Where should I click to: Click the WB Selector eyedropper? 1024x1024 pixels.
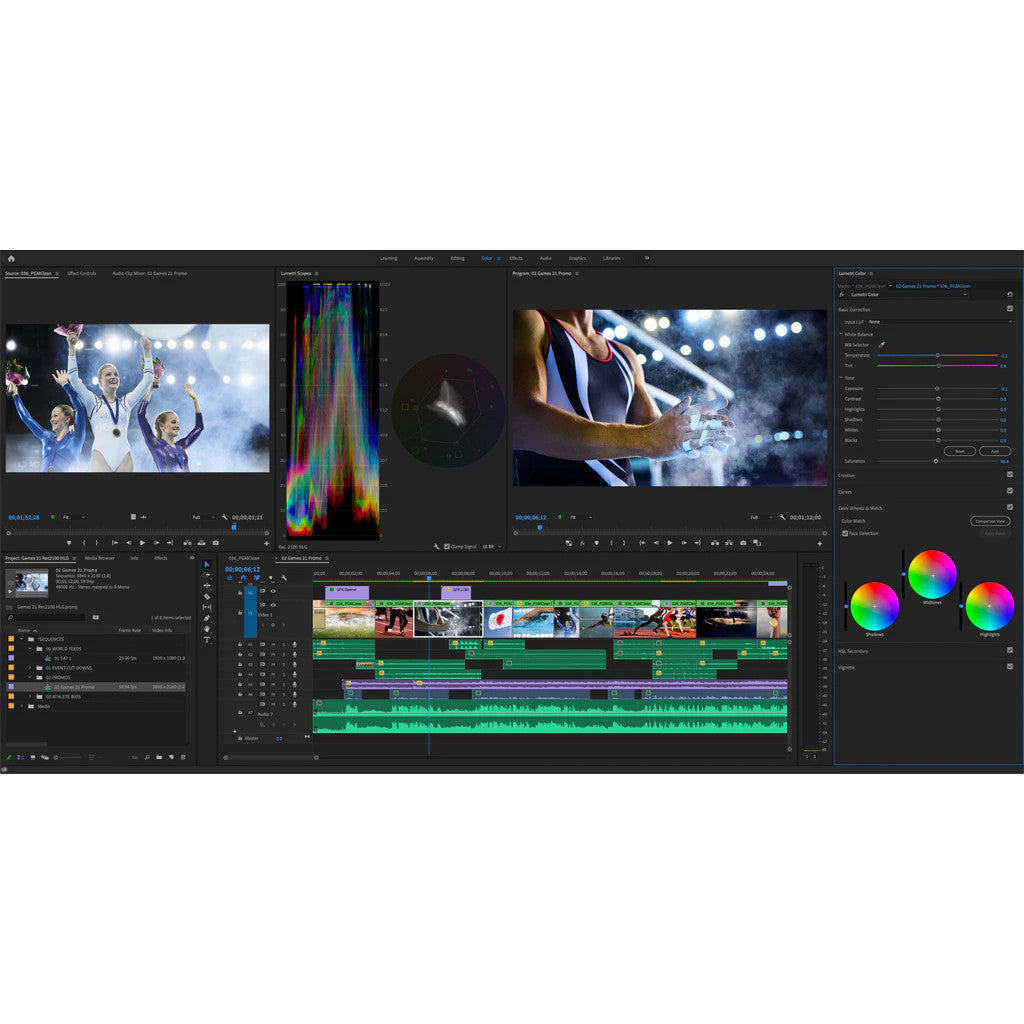[x=881, y=345]
